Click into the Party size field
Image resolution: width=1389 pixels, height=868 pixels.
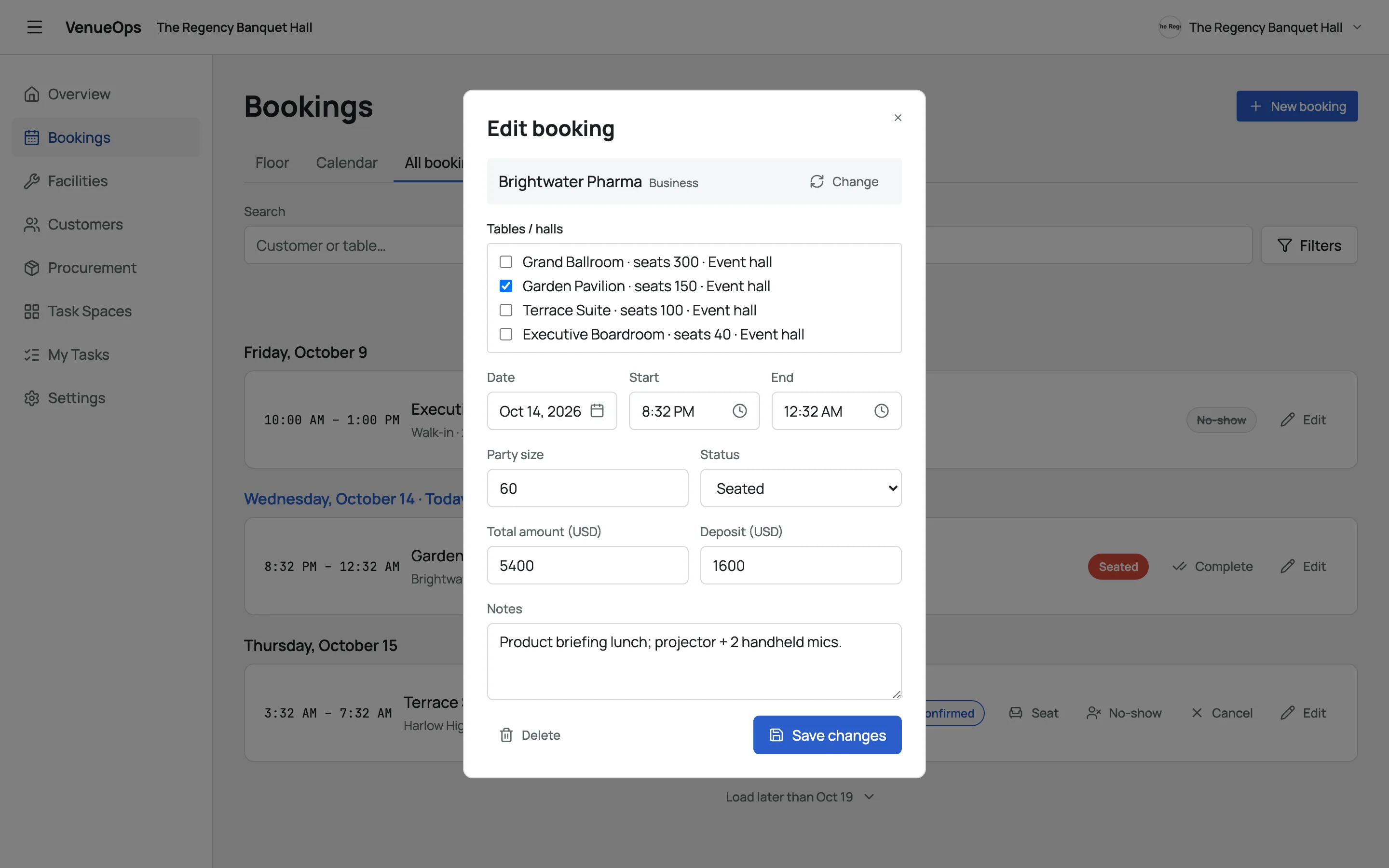(x=587, y=488)
